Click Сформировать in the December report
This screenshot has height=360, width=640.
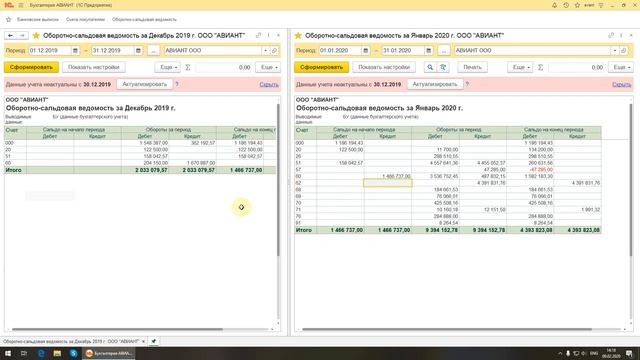[x=31, y=67]
